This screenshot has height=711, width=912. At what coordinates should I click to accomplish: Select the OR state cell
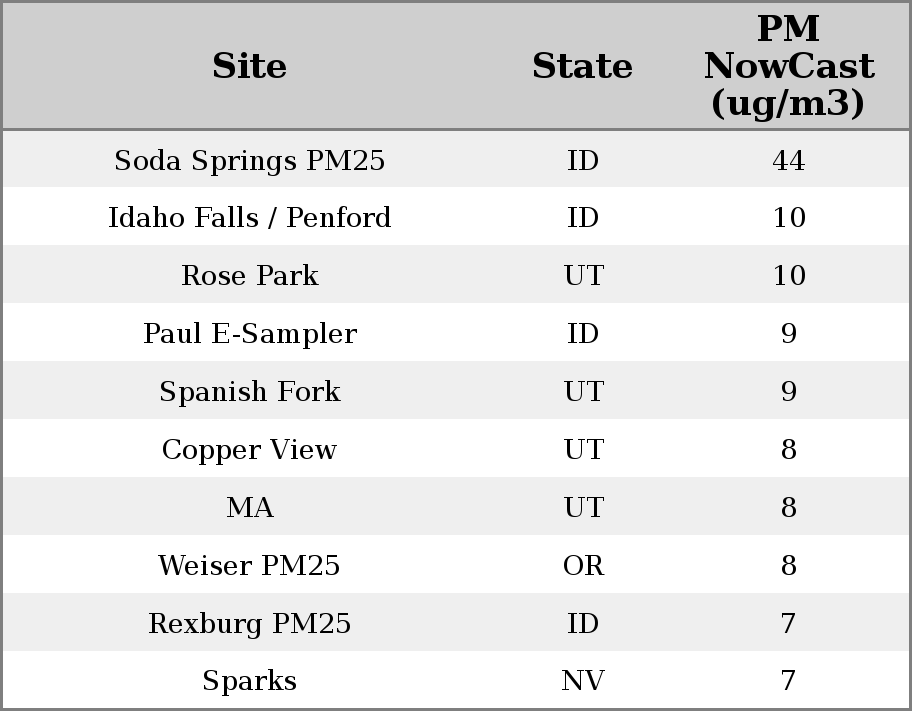(583, 566)
